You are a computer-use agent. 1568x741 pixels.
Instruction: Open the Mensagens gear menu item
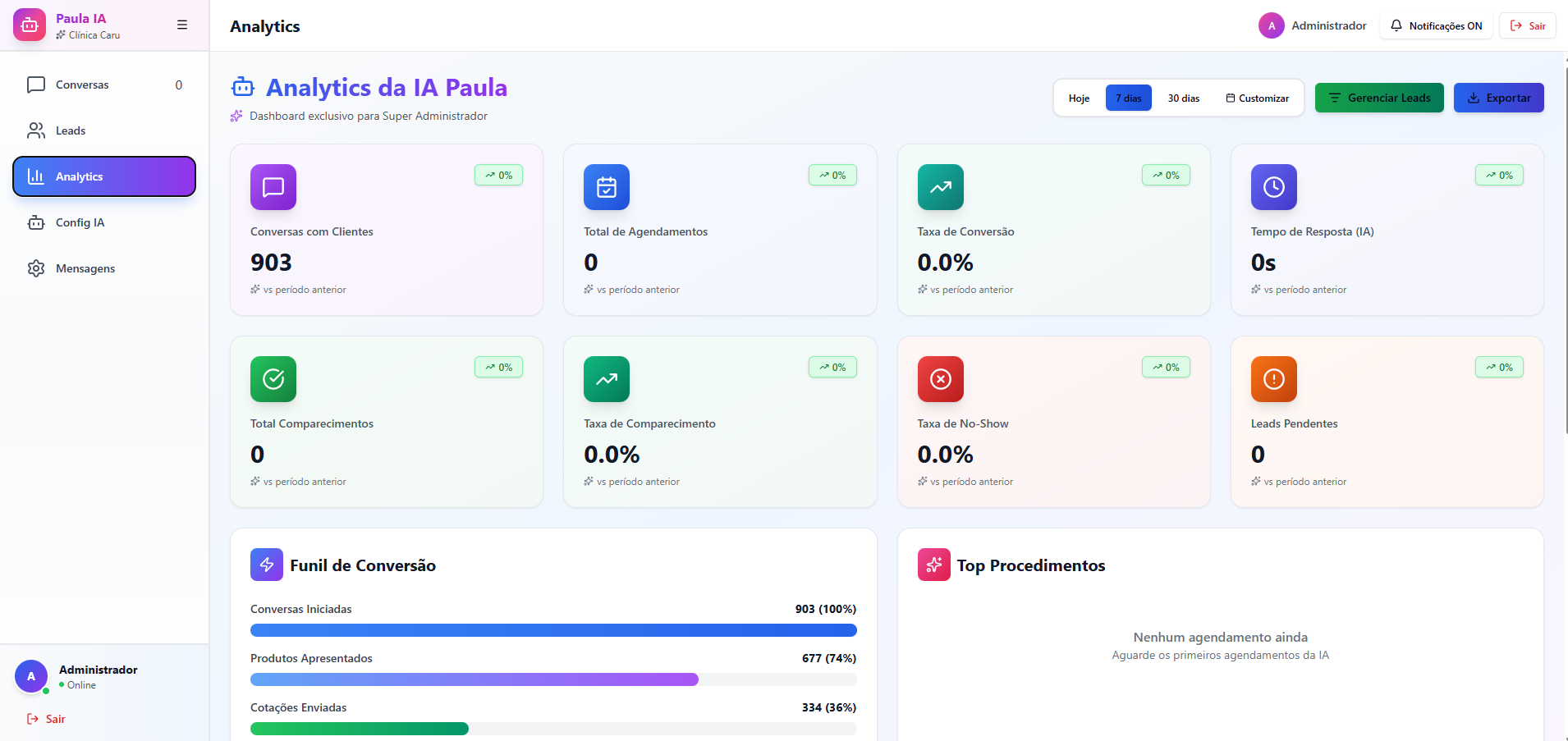point(85,269)
